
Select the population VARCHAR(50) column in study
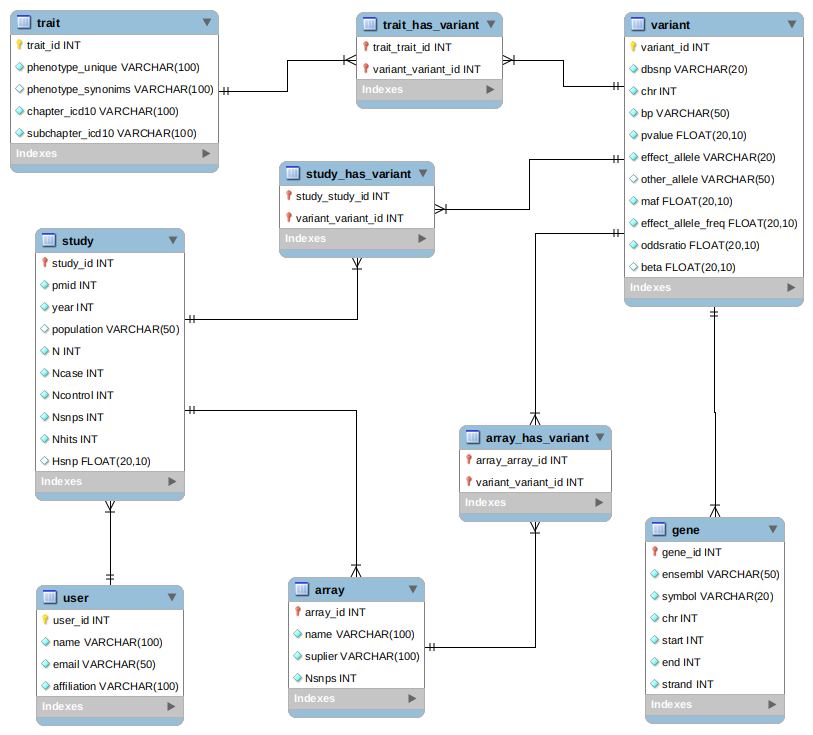point(115,329)
